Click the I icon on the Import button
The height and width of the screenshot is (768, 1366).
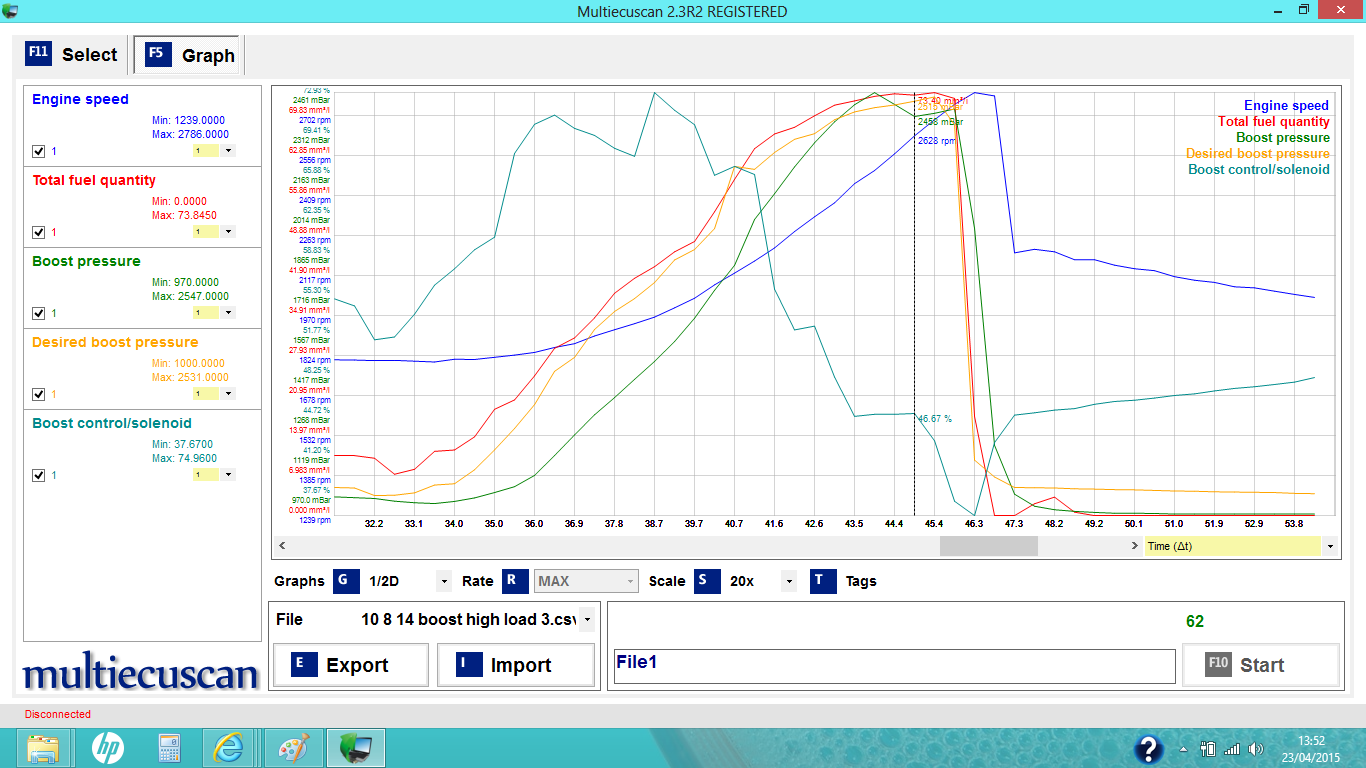click(x=469, y=664)
